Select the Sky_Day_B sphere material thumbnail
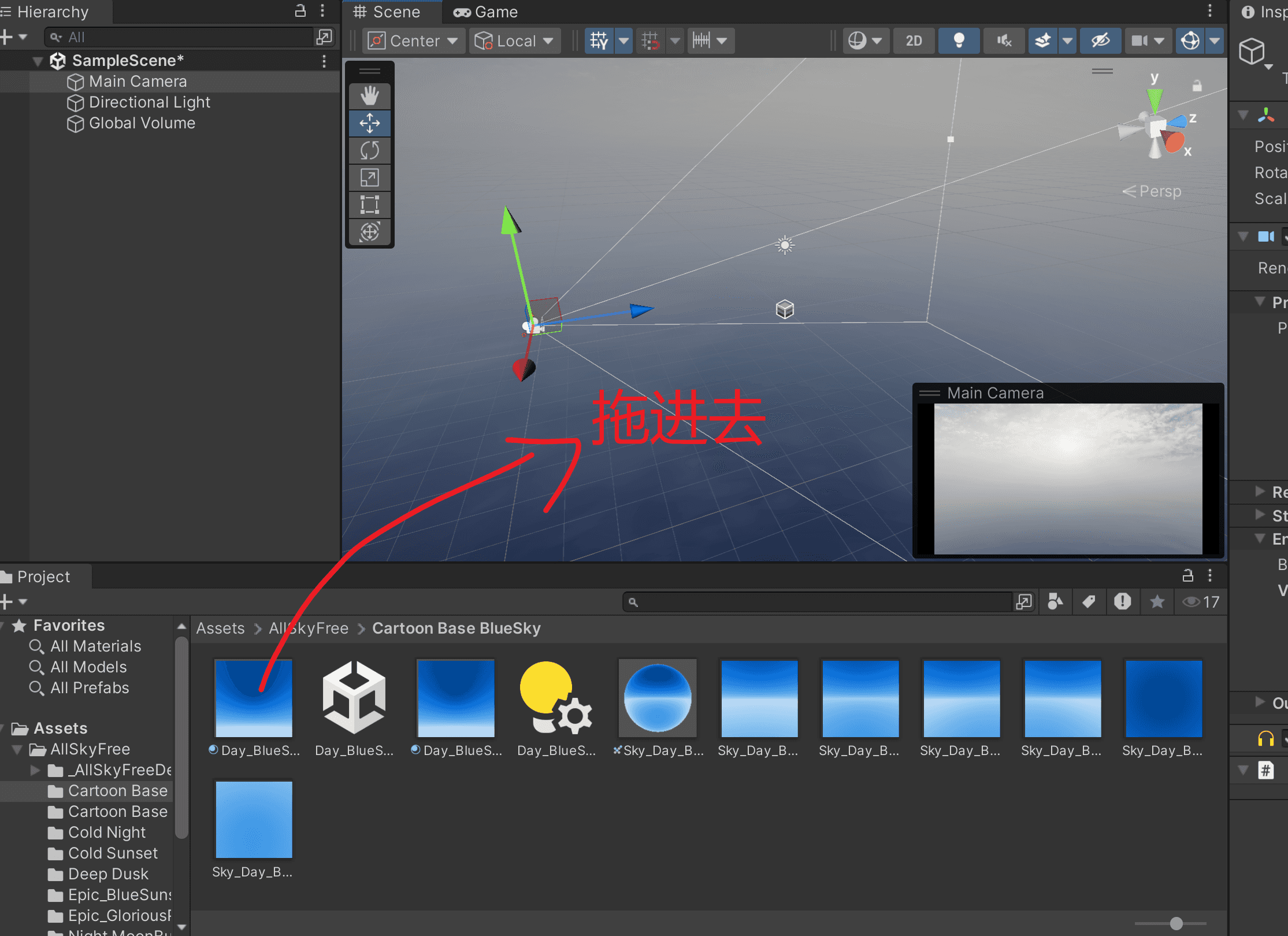1288x936 pixels. pos(658,698)
